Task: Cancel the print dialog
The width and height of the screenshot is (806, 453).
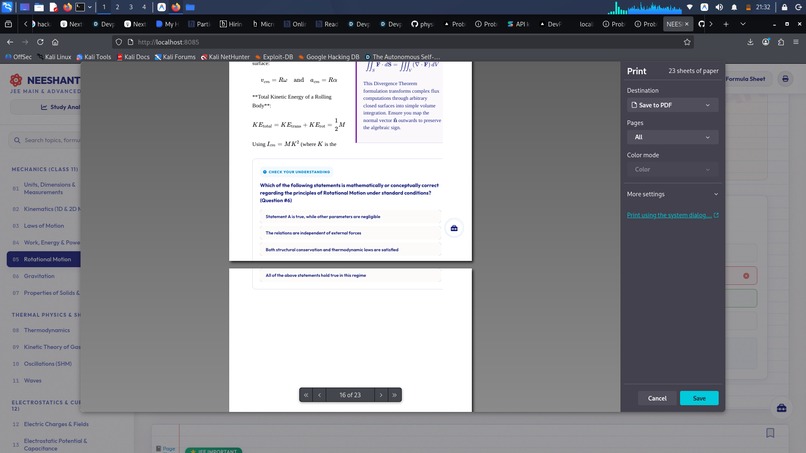Action: coord(657,398)
